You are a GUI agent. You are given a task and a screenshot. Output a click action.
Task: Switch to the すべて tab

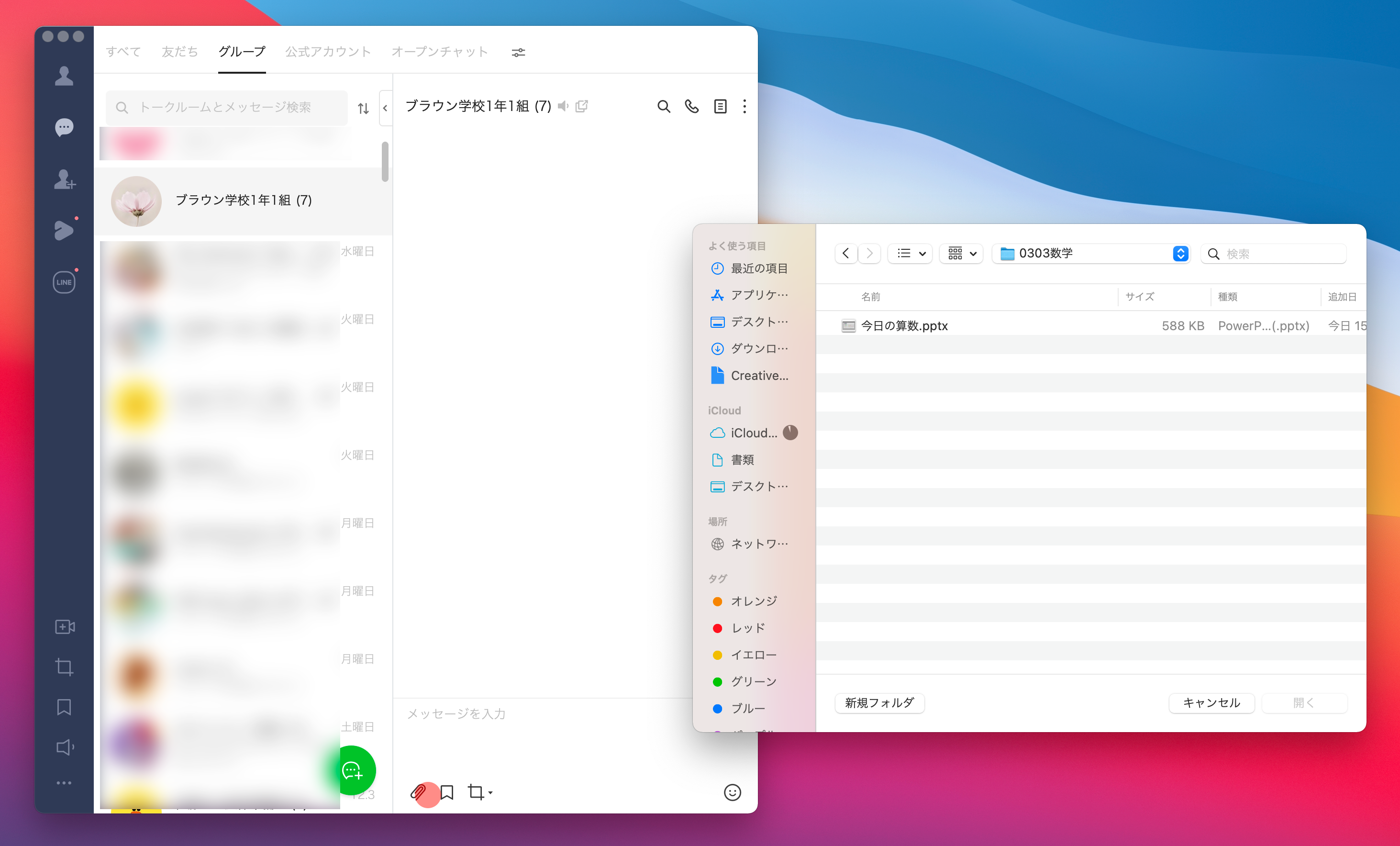pos(123,52)
